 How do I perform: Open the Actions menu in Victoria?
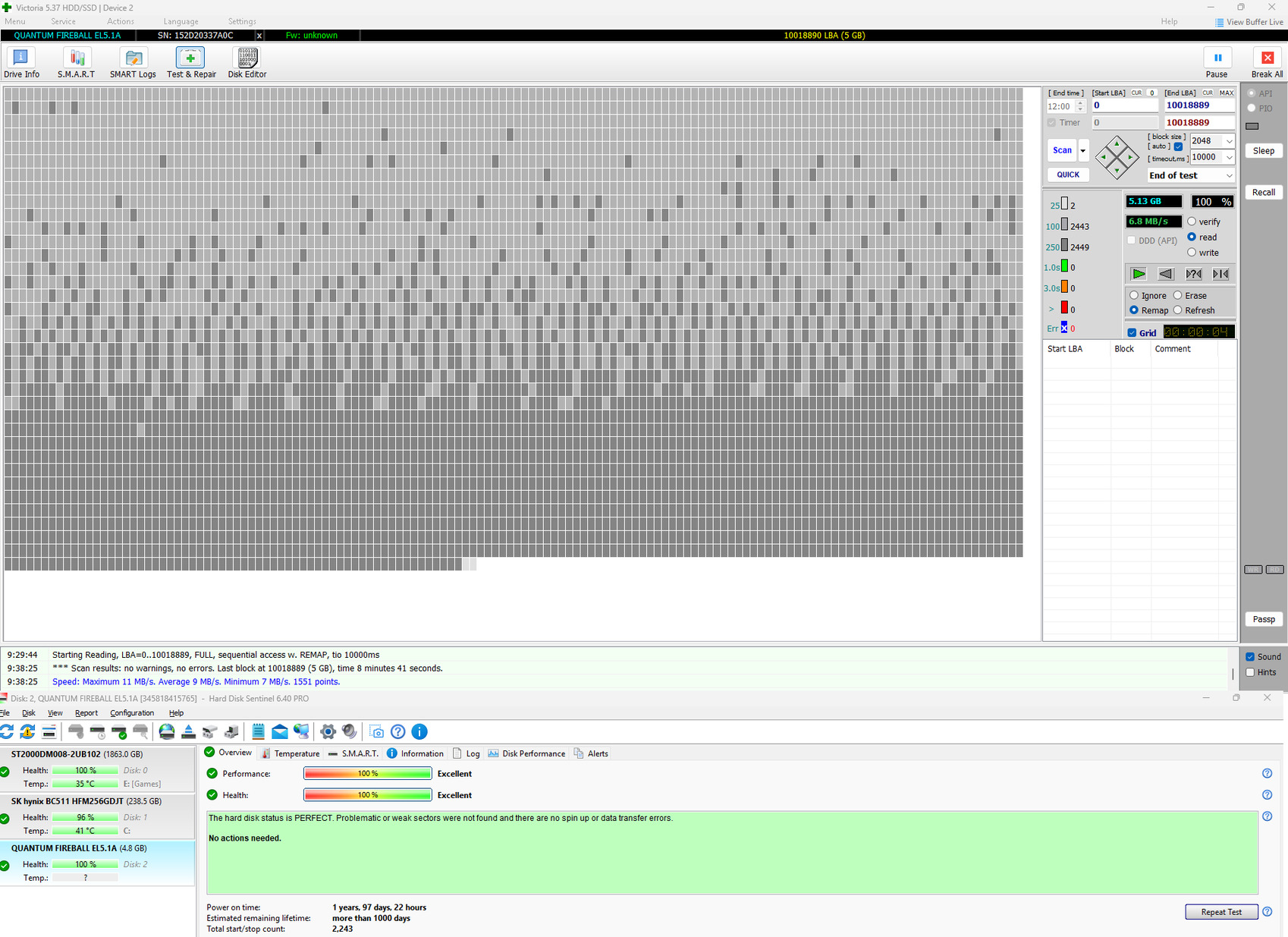click(x=120, y=21)
